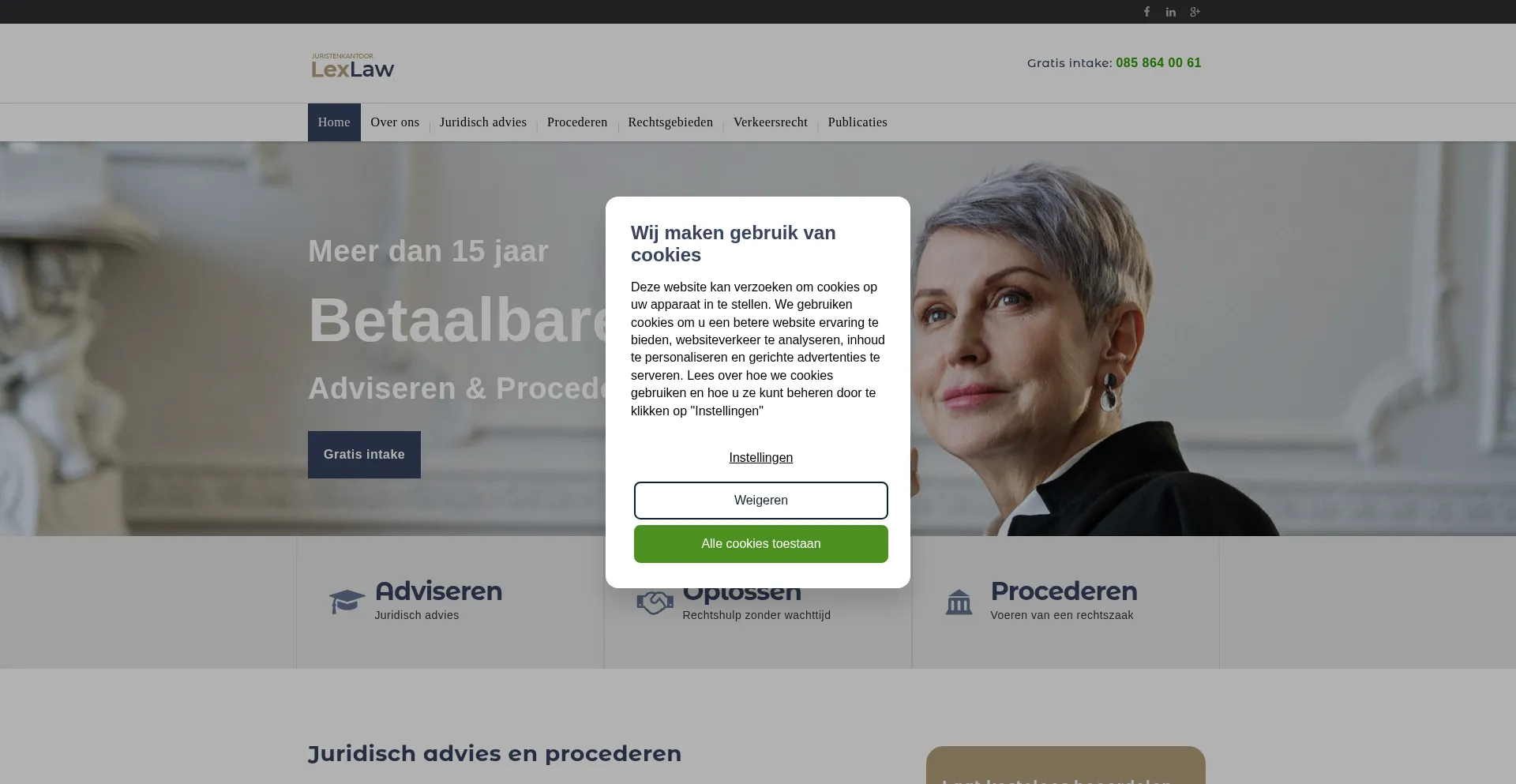Click the Gratis intake hero button
The height and width of the screenshot is (784, 1516).
[x=364, y=455]
